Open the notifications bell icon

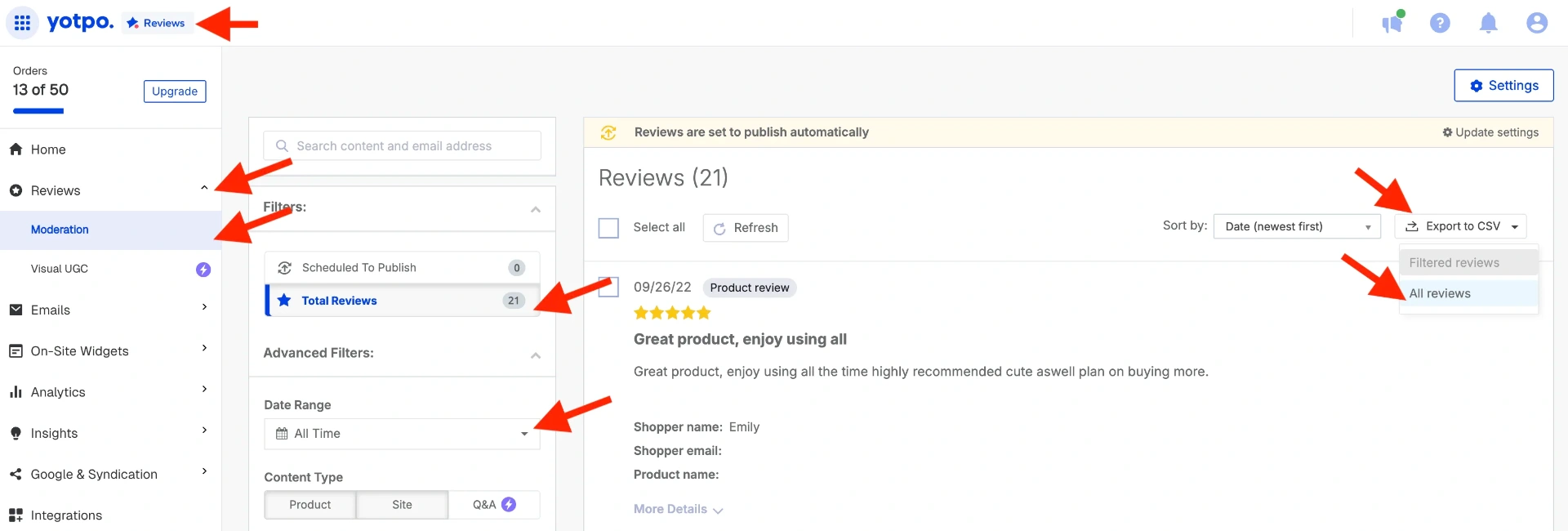[1489, 23]
